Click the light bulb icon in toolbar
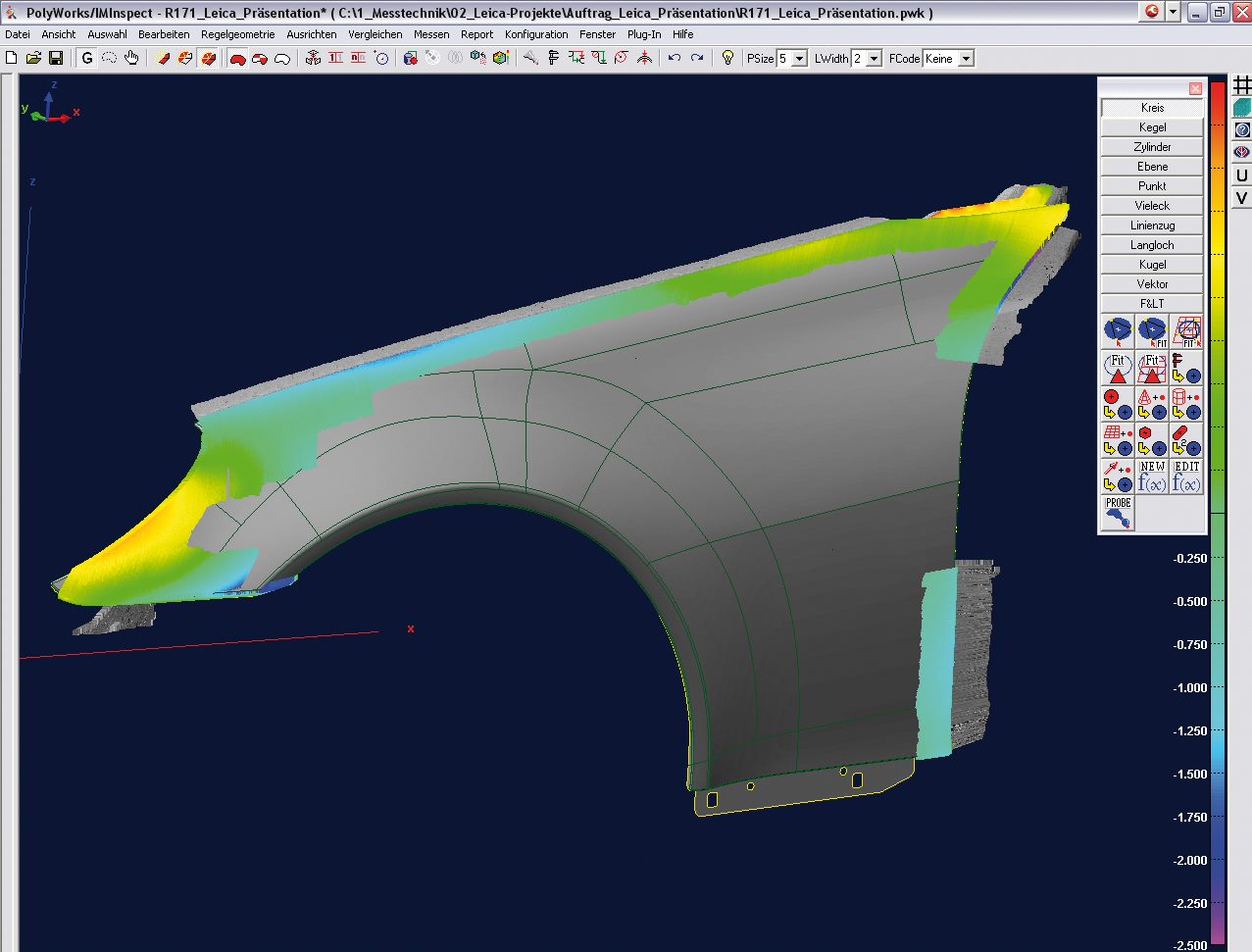1252x952 pixels. point(727,59)
